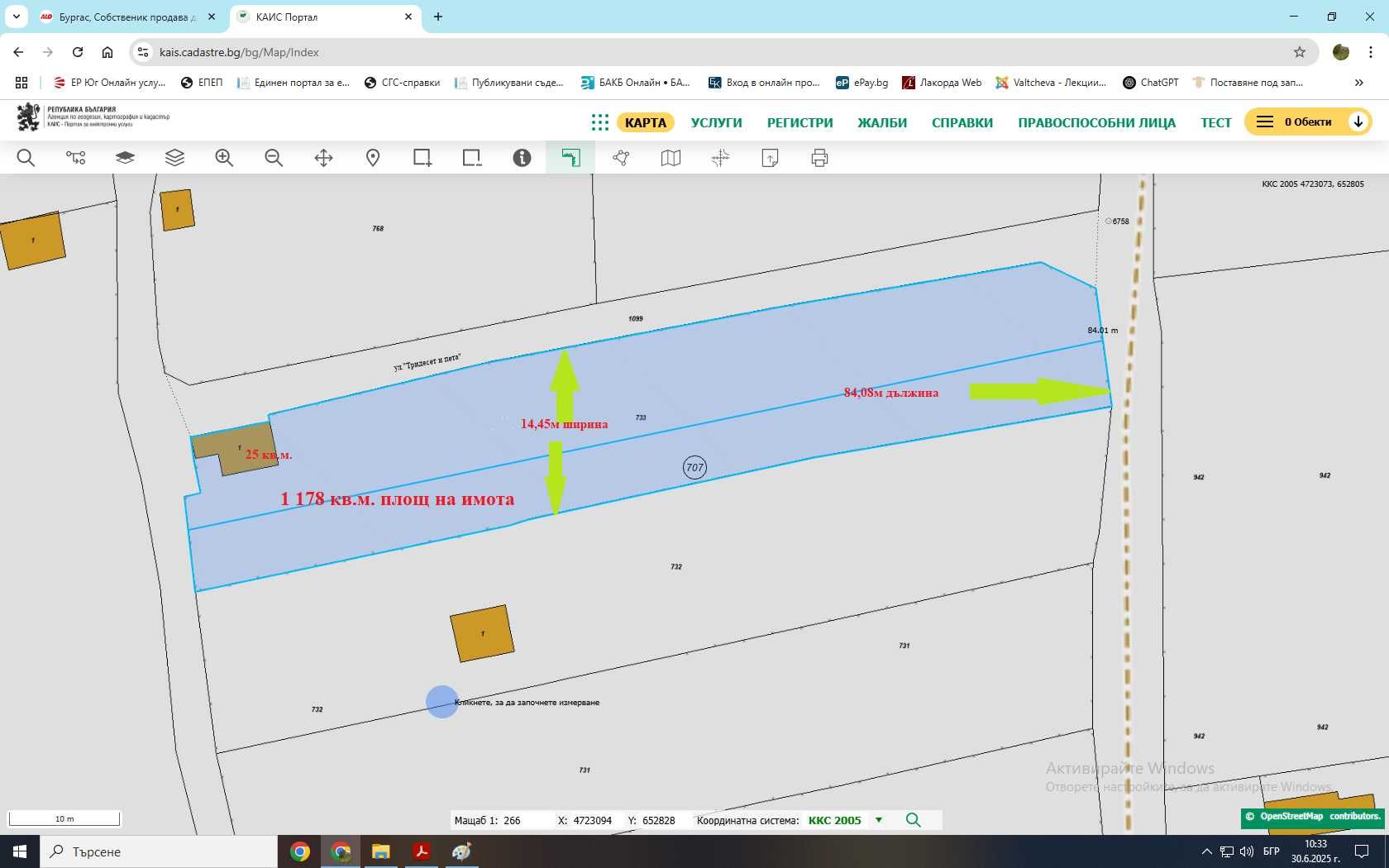Switch the БГР keyboard language indicator
Screen dimensions: 1389x868
click(x=1272, y=851)
